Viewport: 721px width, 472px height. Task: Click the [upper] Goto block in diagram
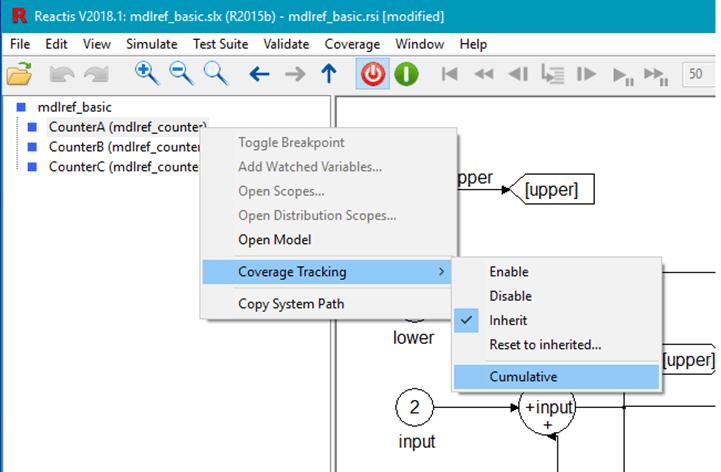coord(551,189)
